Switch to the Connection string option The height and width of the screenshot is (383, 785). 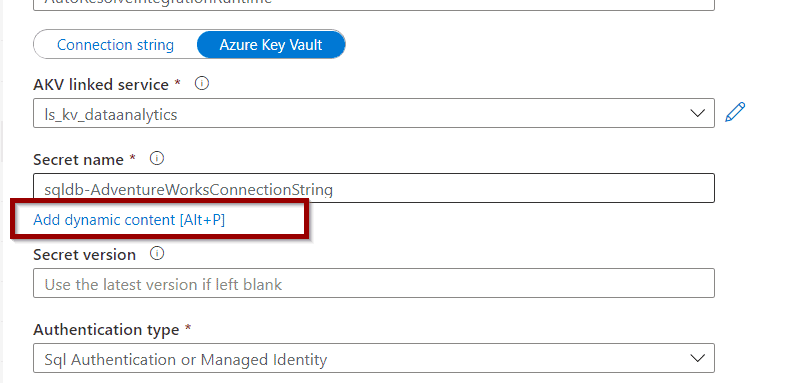(116, 45)
